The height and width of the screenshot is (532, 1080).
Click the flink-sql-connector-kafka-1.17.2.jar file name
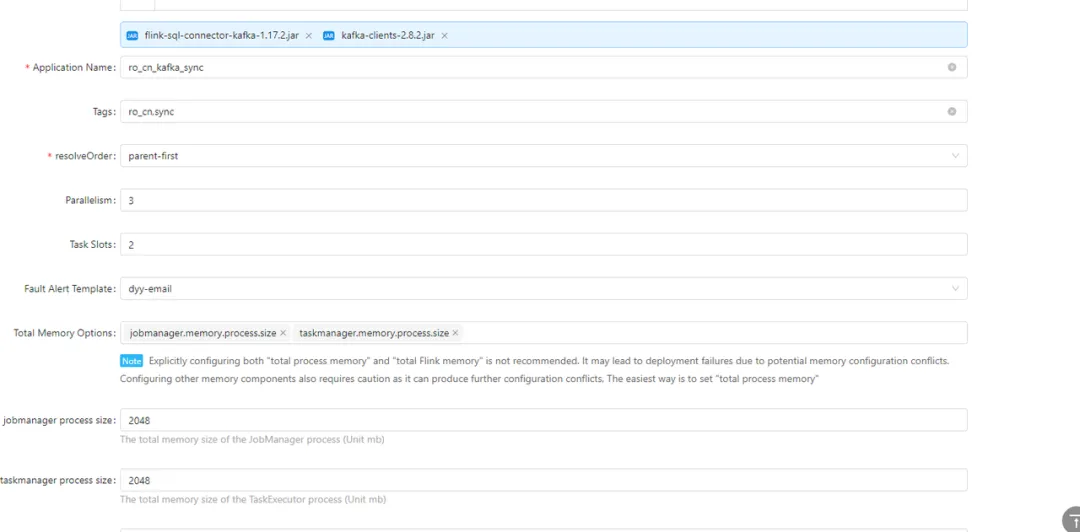coord(221,35)
